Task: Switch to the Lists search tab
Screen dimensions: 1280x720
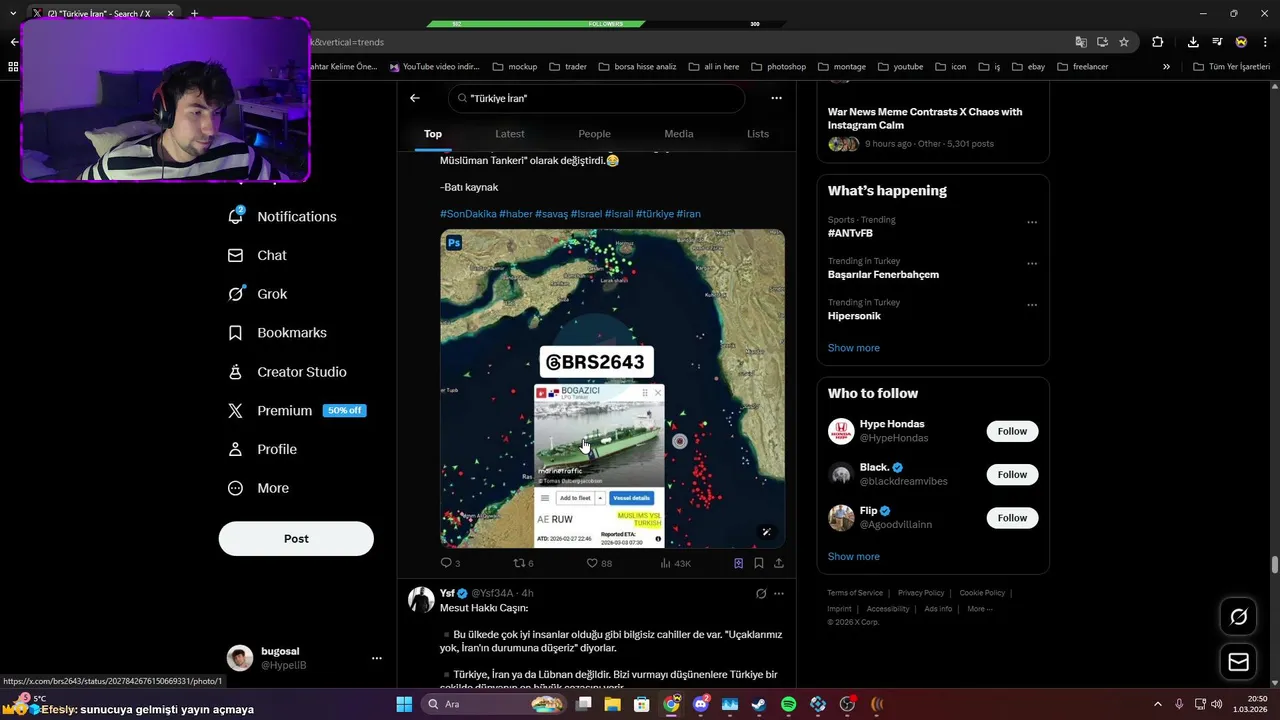Action: click(x=758, y=134)
